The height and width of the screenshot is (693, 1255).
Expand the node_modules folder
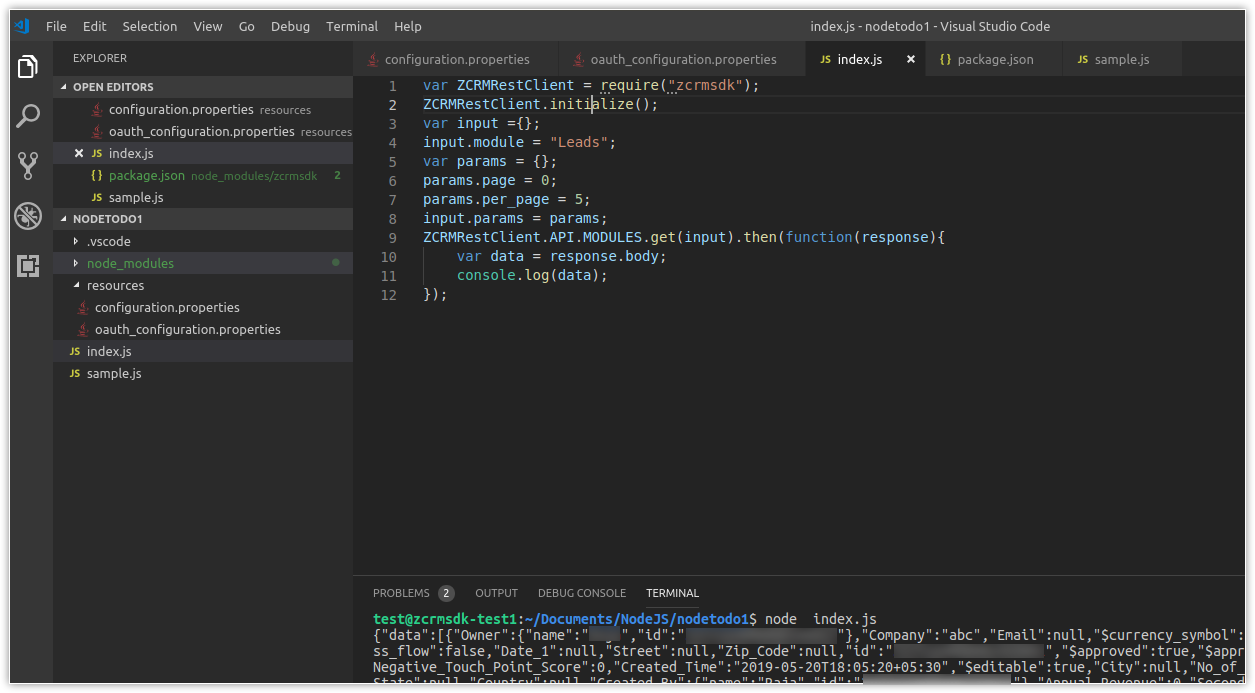point(130,263)
